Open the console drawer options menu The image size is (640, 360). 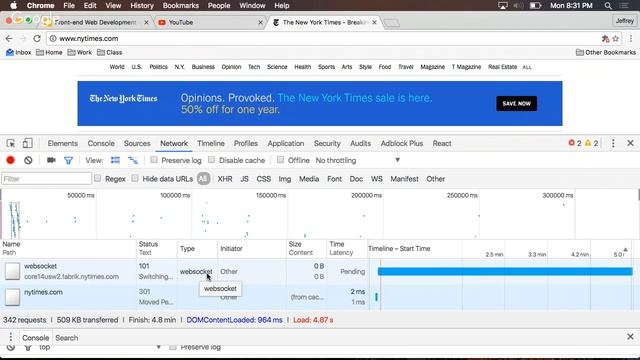click(x=11, y=337)
